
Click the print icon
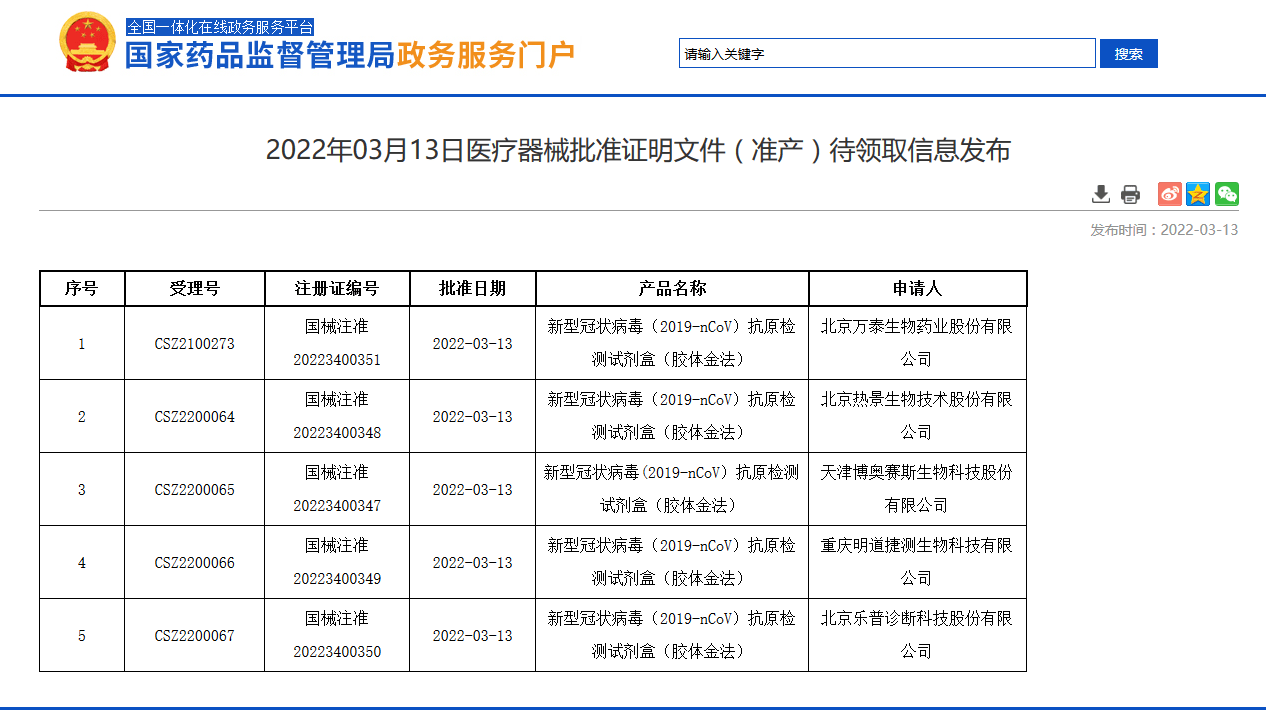click(1130, 194)
